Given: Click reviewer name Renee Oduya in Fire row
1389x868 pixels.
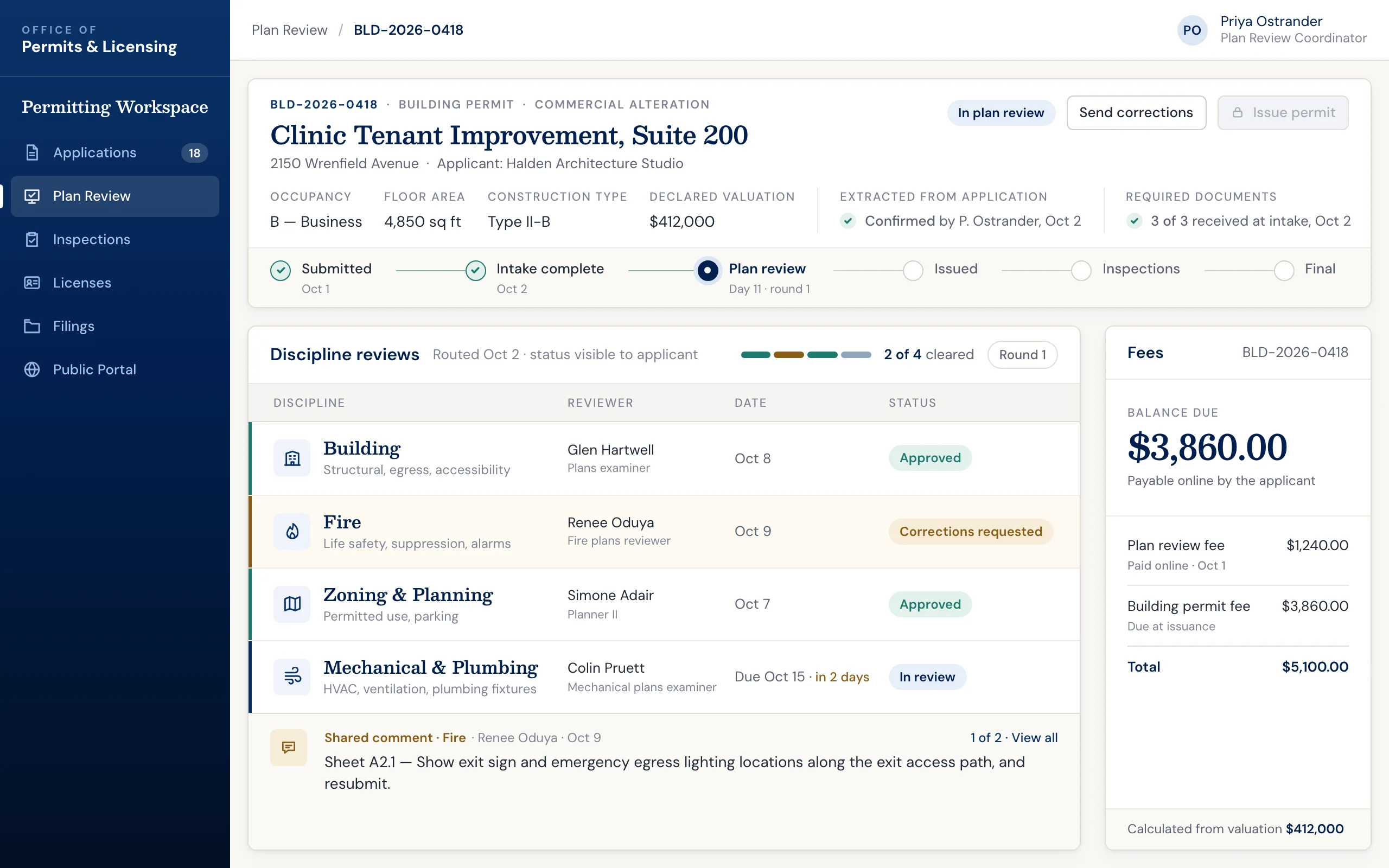Looking at the screenshot, I should (x=611, y=522).
